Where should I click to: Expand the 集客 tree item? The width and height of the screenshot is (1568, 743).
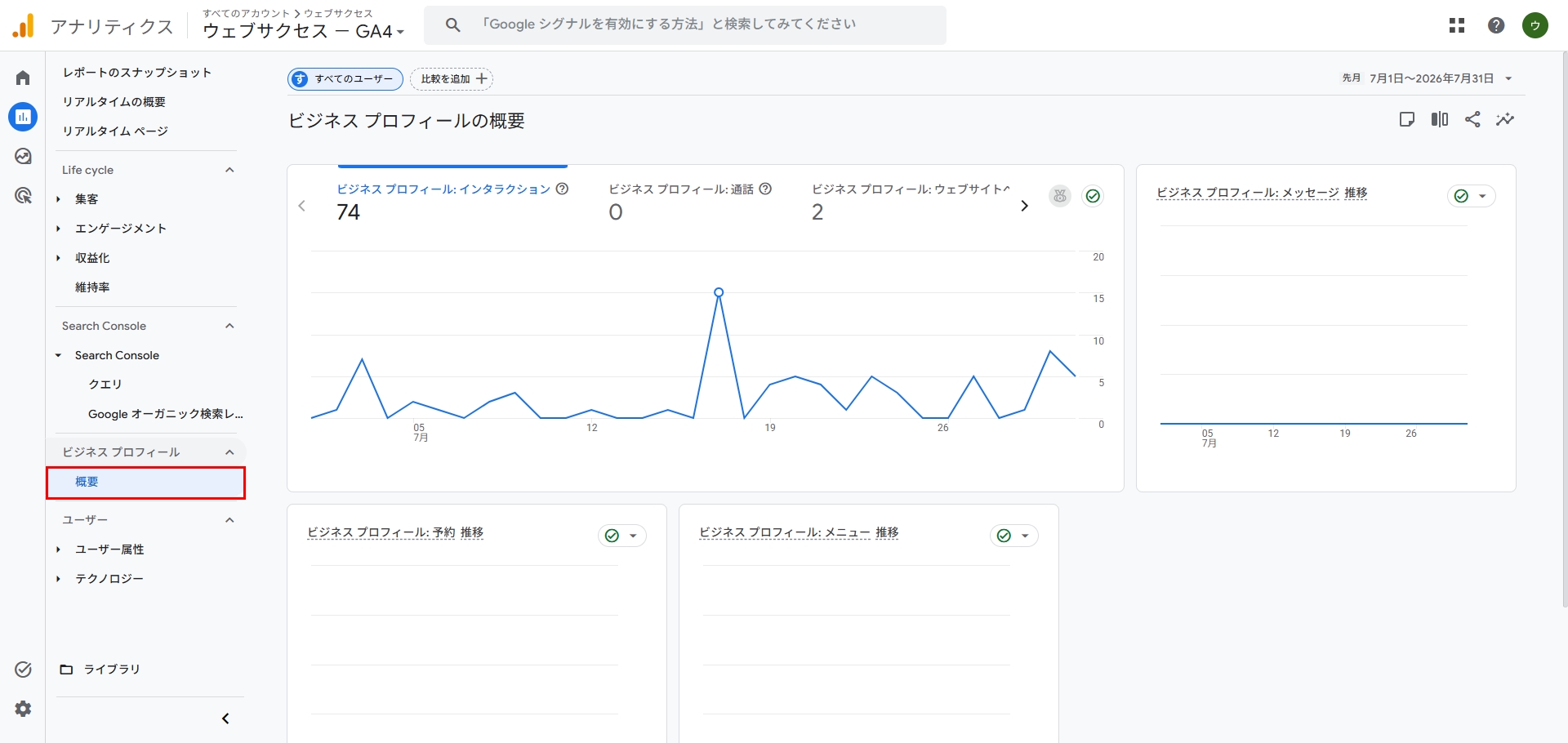coord(58,199)
